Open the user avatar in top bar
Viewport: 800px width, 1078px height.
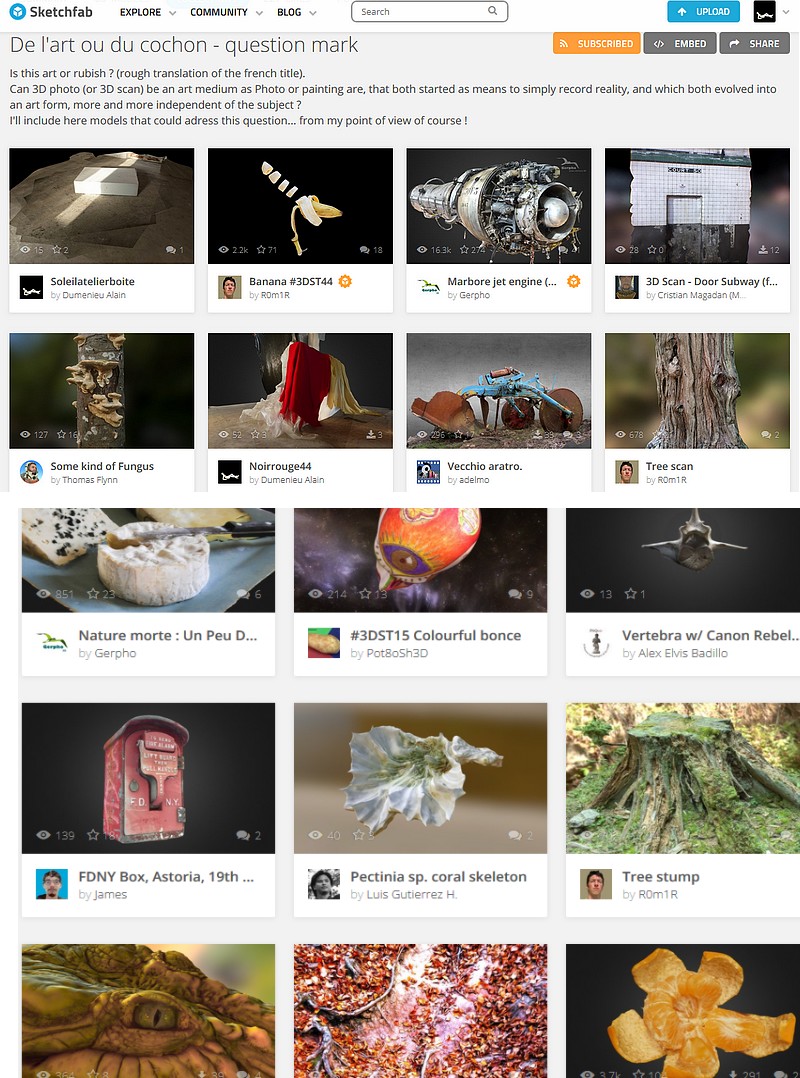coord(764,12)
